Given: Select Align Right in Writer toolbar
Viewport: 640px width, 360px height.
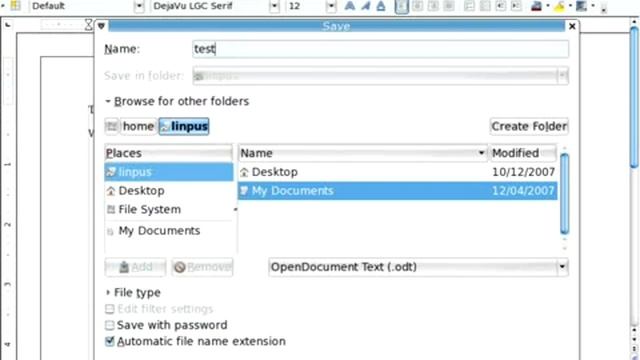Looking at the screenshot, I should [433, 6].
